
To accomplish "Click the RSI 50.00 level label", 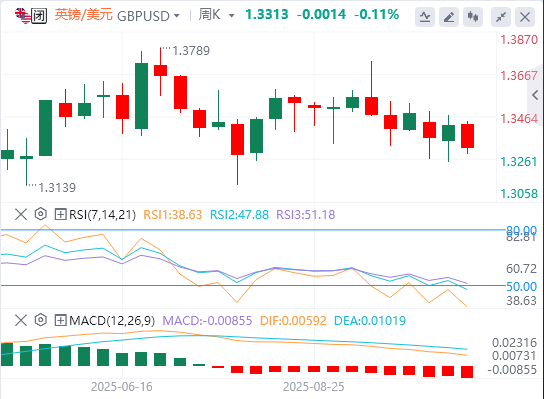I will tap(521, 287).
